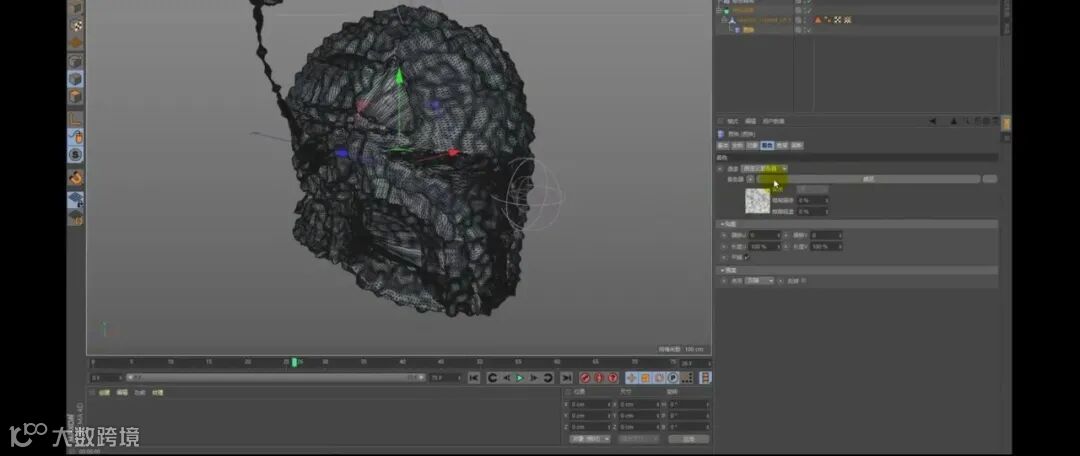Click the timeline layout film-strip icon
Viewport: 1080px width, 456px height.
click(x=706, y=378)
